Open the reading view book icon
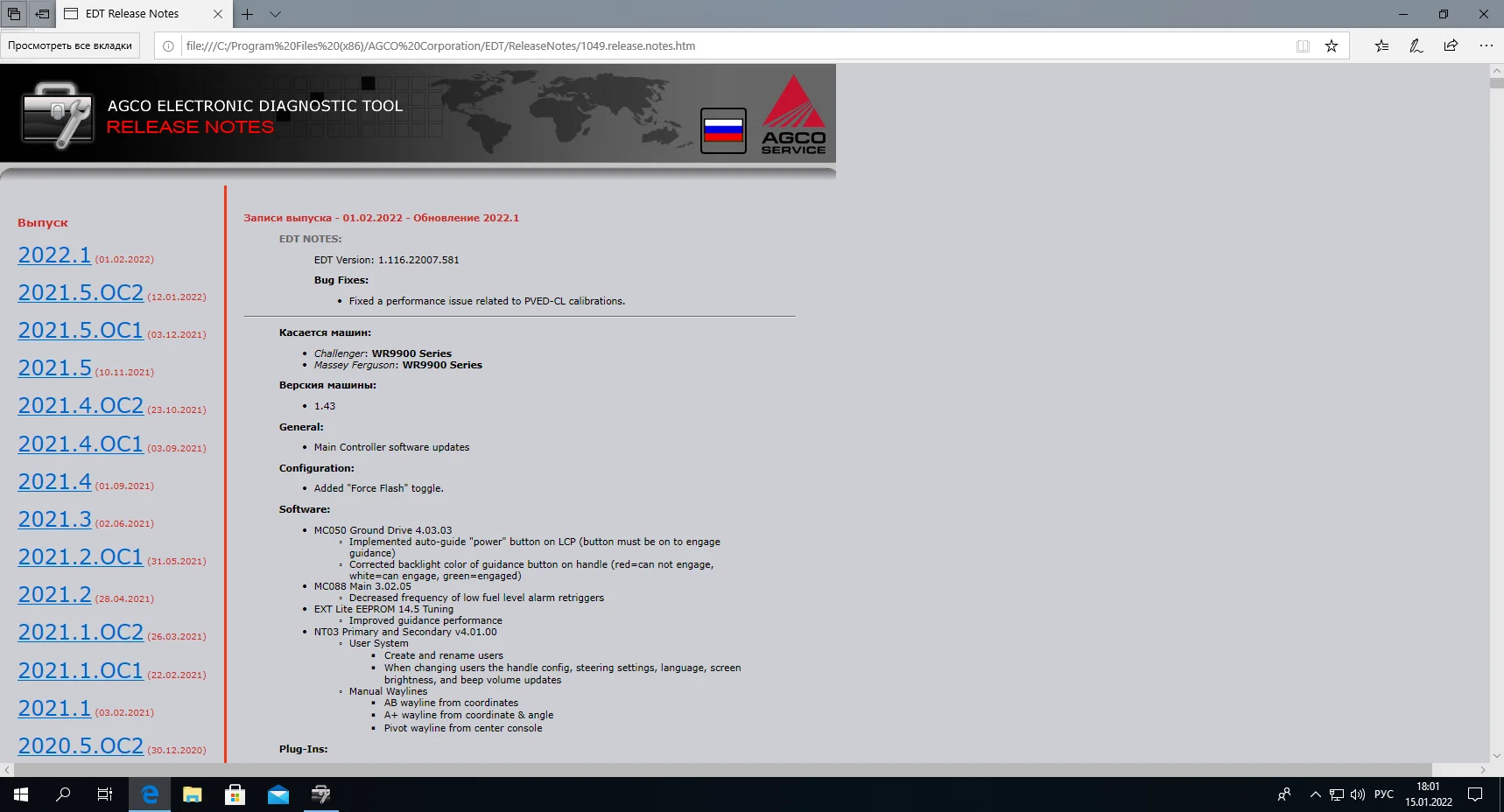The image size is (1504, 812). pyautogui.click(x=1303, y=46)
